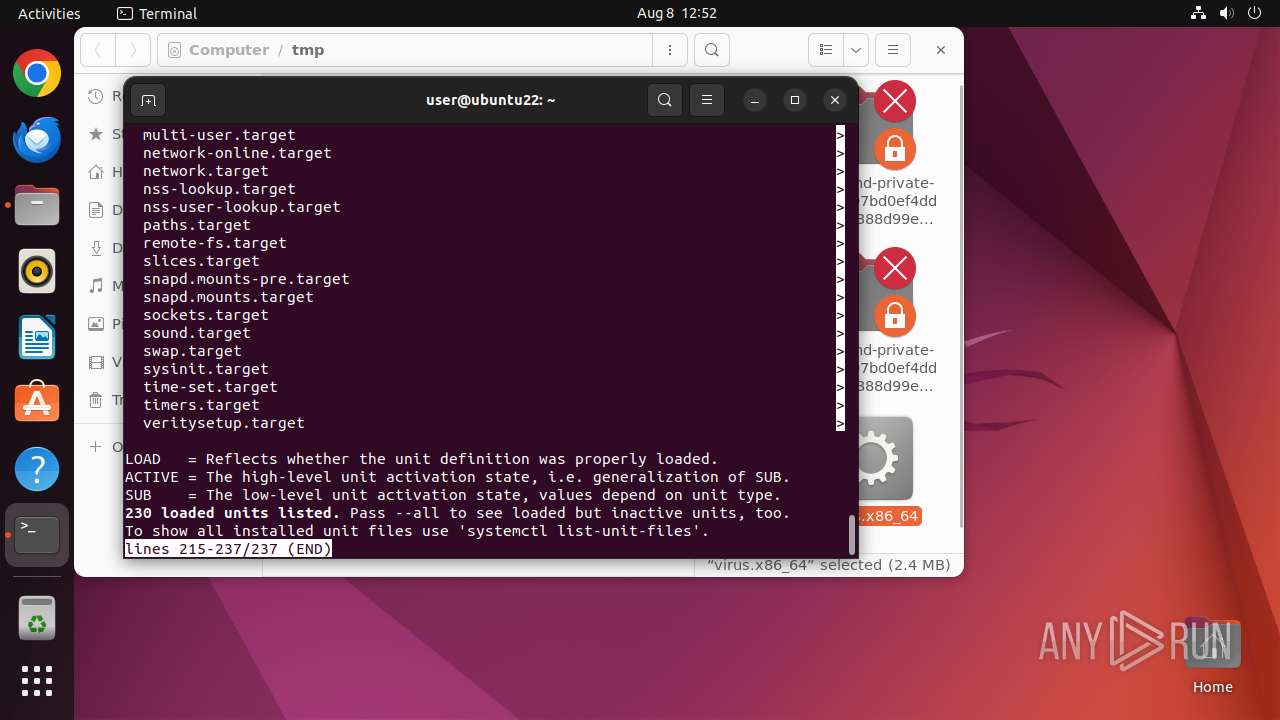The height and width of the screenshot is (720, 1280).
Task: Switch Files to list view
Action: coord(826,50)
